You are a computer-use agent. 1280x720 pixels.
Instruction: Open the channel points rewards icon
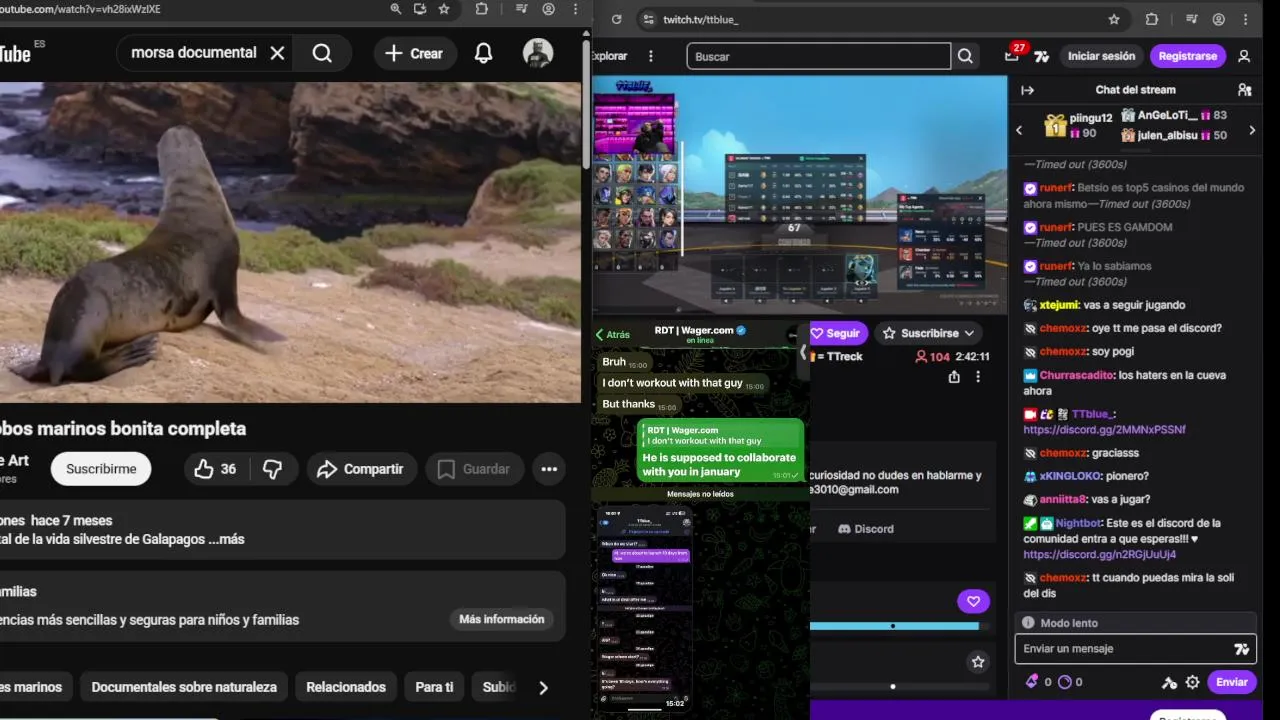click(1065, 682)
